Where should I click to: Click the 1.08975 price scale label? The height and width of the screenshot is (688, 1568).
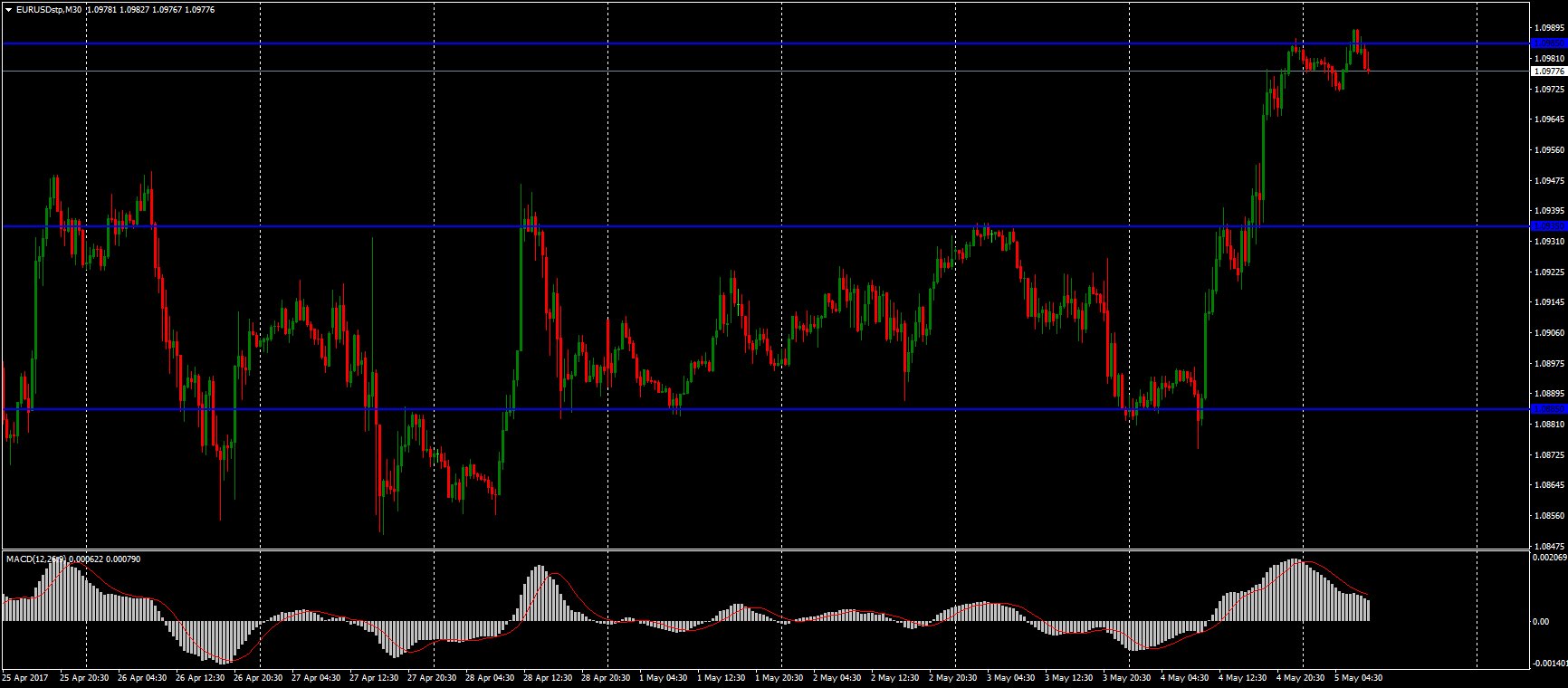(1550, 364)
